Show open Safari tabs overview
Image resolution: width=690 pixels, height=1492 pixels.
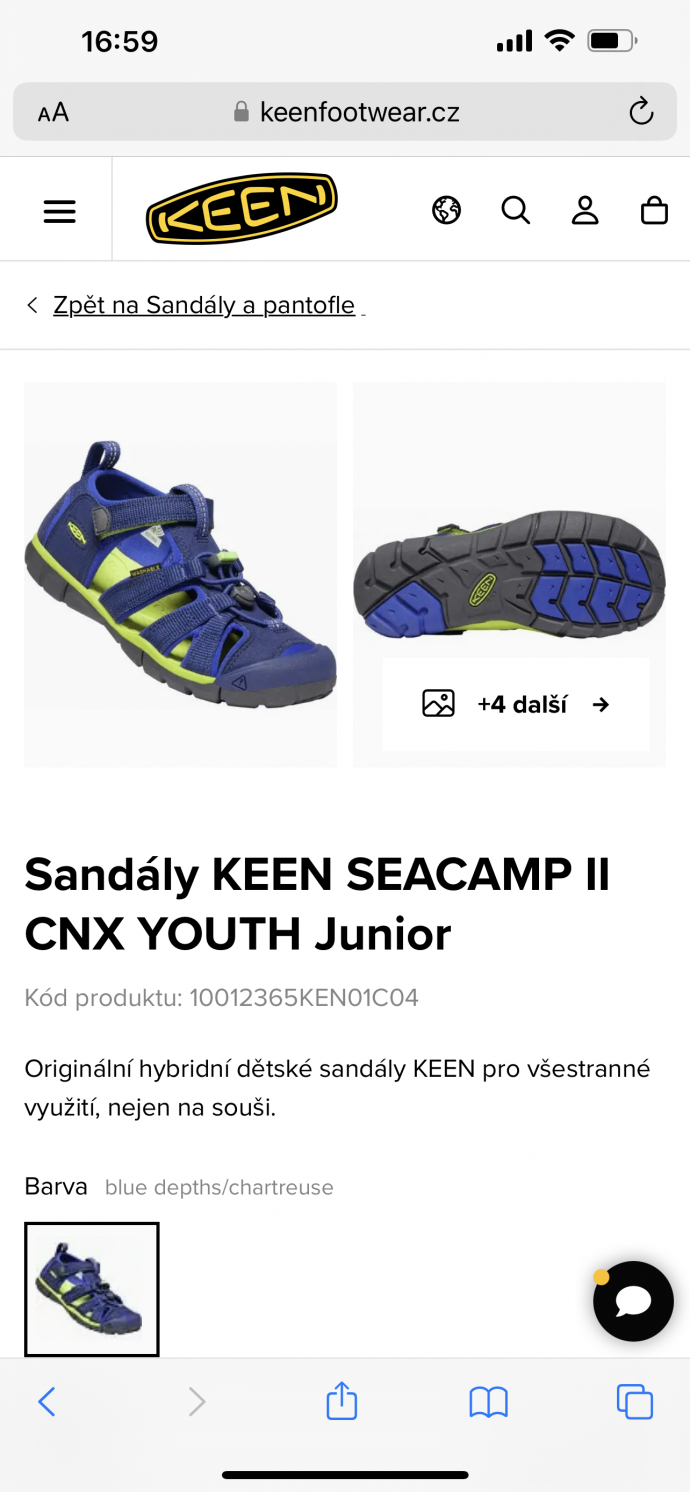(635, 1402)
